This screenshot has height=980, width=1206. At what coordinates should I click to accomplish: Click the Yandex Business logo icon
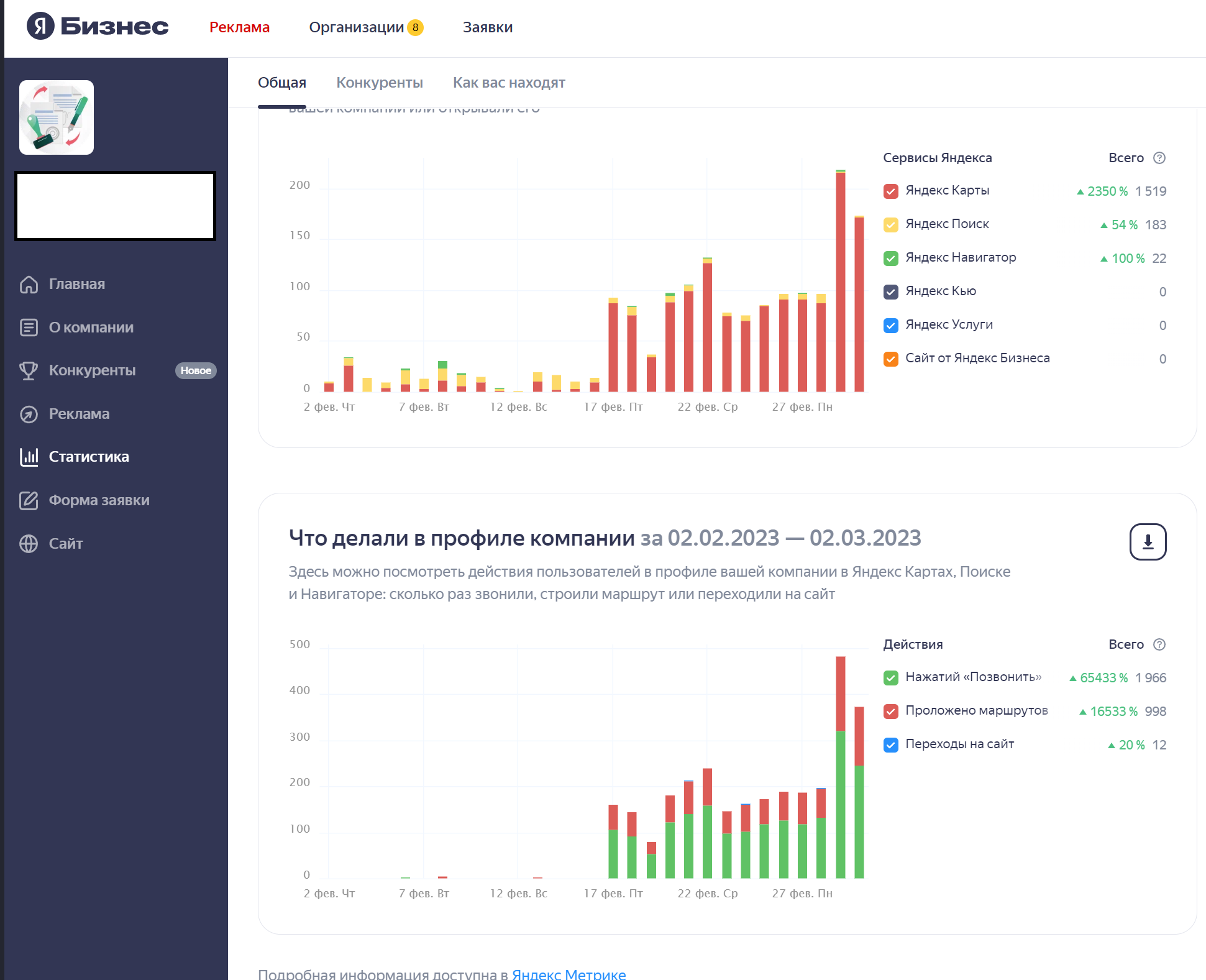[x=40, y=26]
